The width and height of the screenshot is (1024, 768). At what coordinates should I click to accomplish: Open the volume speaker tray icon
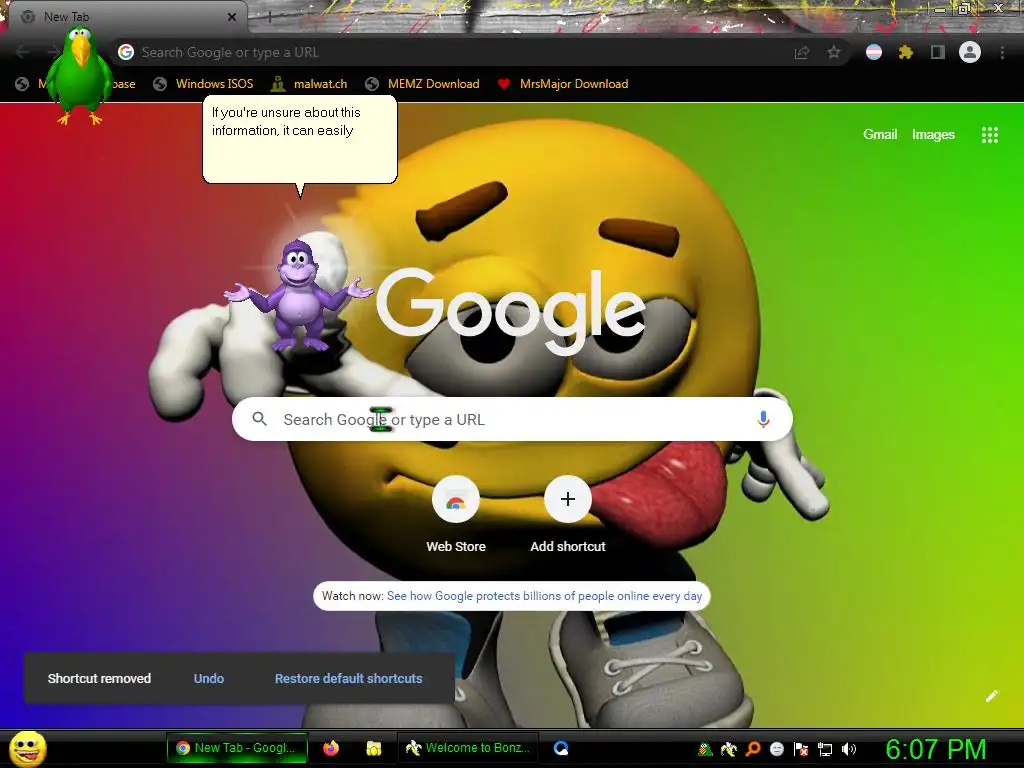click(848, 749)
